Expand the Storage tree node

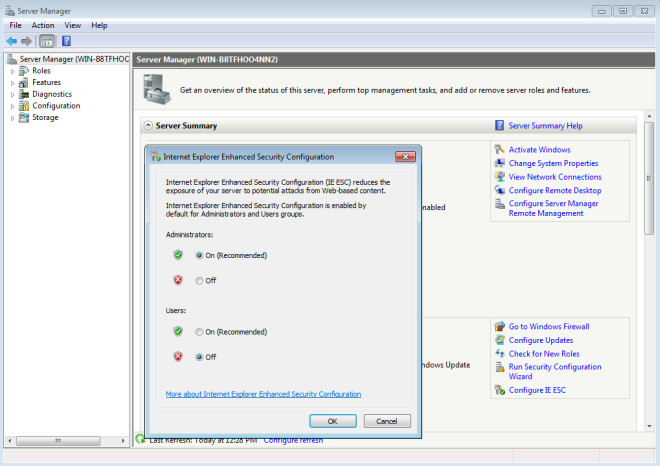tap(13, 118)
